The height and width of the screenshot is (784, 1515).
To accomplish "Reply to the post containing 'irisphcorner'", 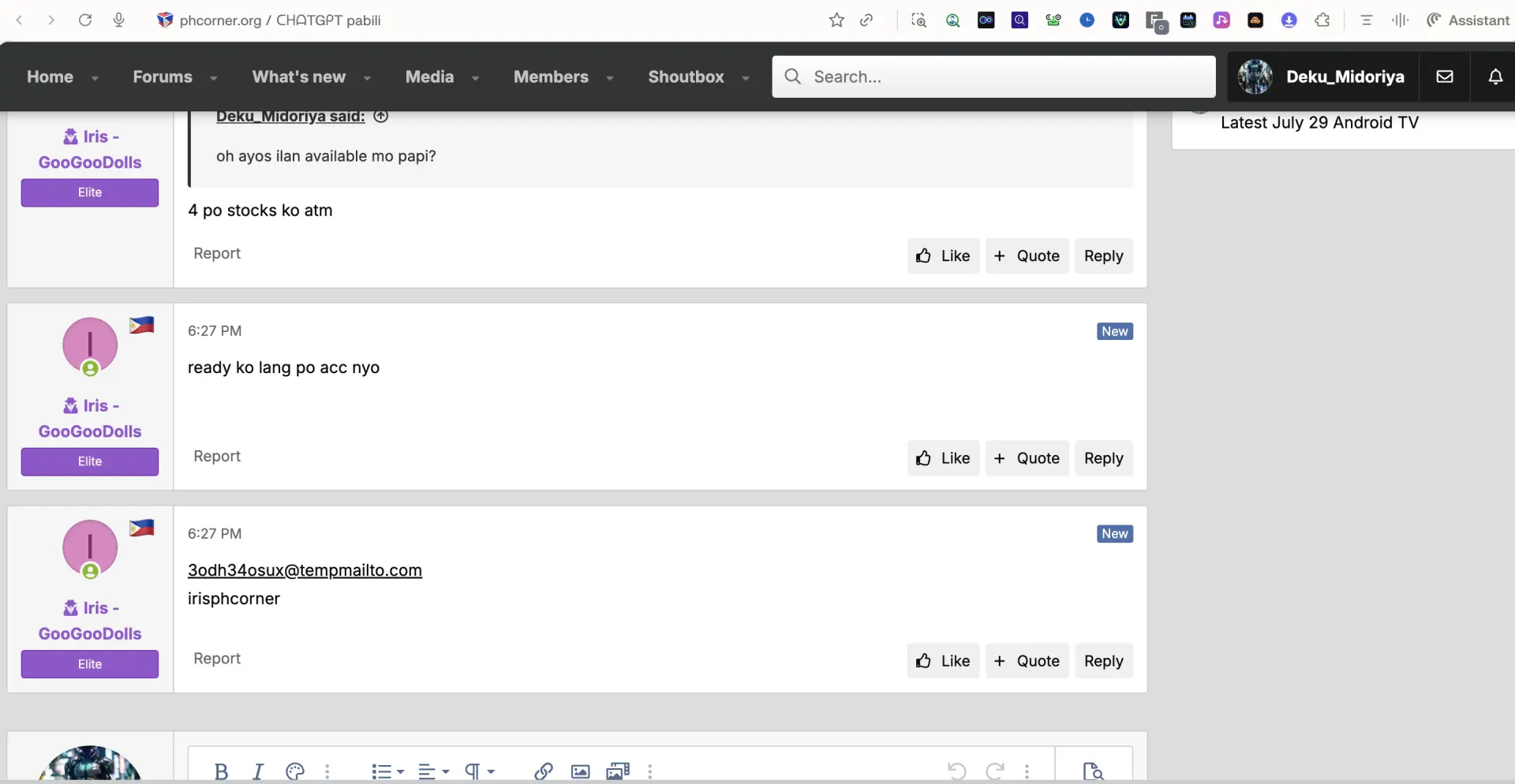I will coord(1103,661).
